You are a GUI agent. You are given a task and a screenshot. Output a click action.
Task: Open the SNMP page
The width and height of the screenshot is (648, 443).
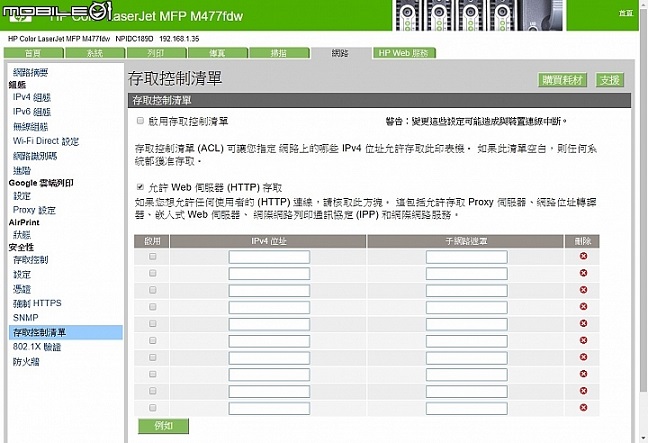click(x=26, y=318)
